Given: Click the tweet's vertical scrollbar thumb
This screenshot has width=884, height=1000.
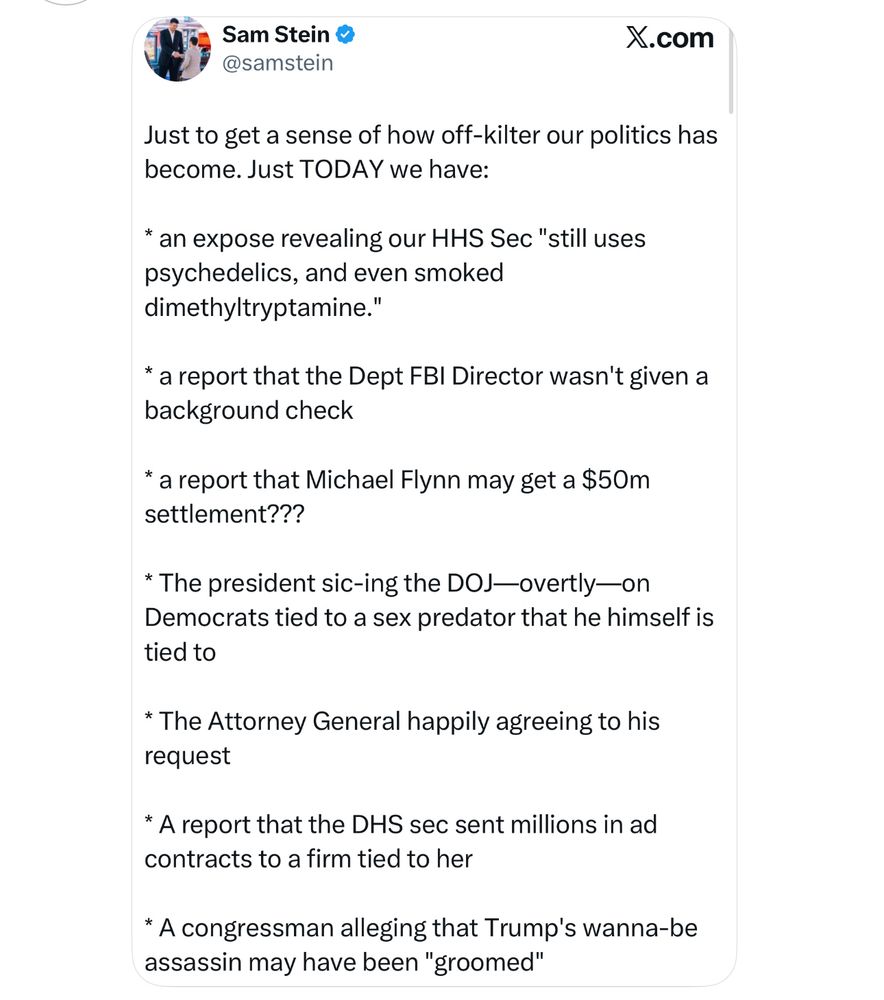Looking at the screenshot, I should pyautogui.click(x=731, y=70).
